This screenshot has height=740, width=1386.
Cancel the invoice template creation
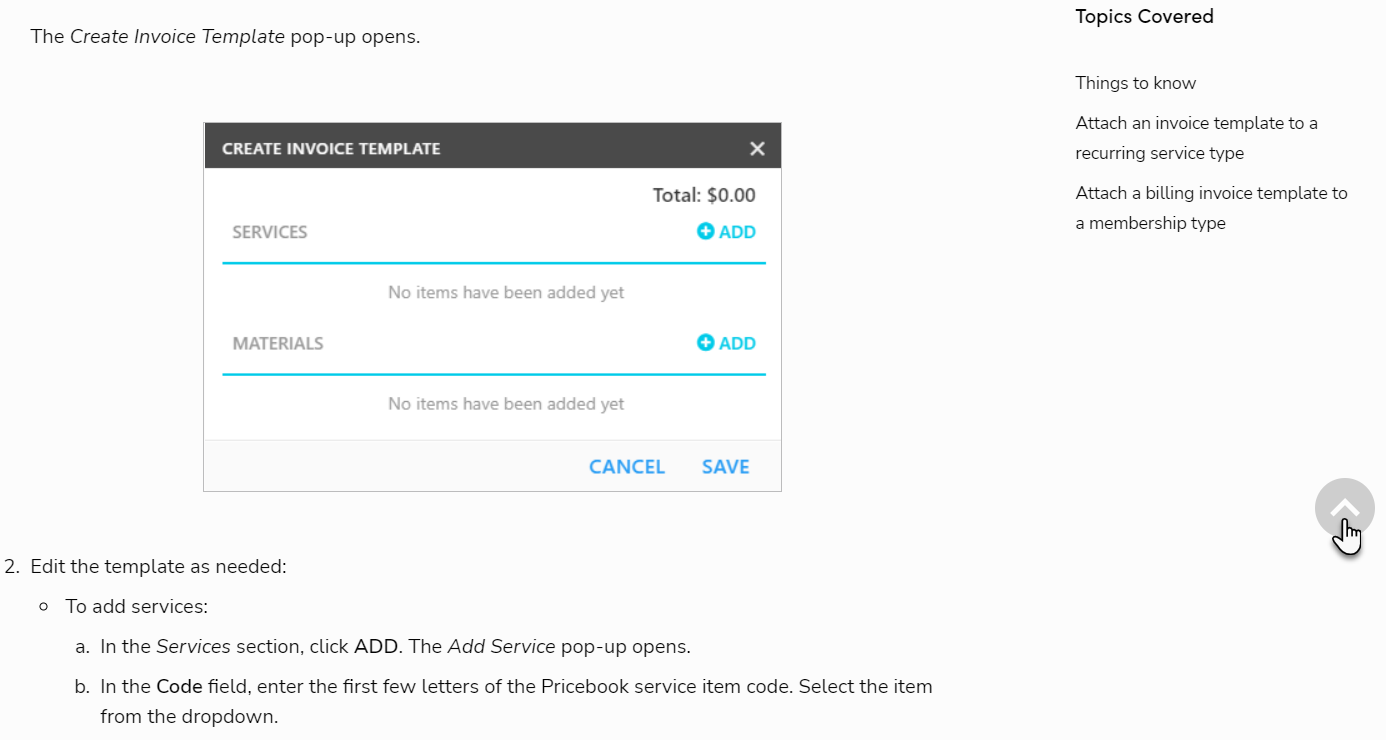627,467
